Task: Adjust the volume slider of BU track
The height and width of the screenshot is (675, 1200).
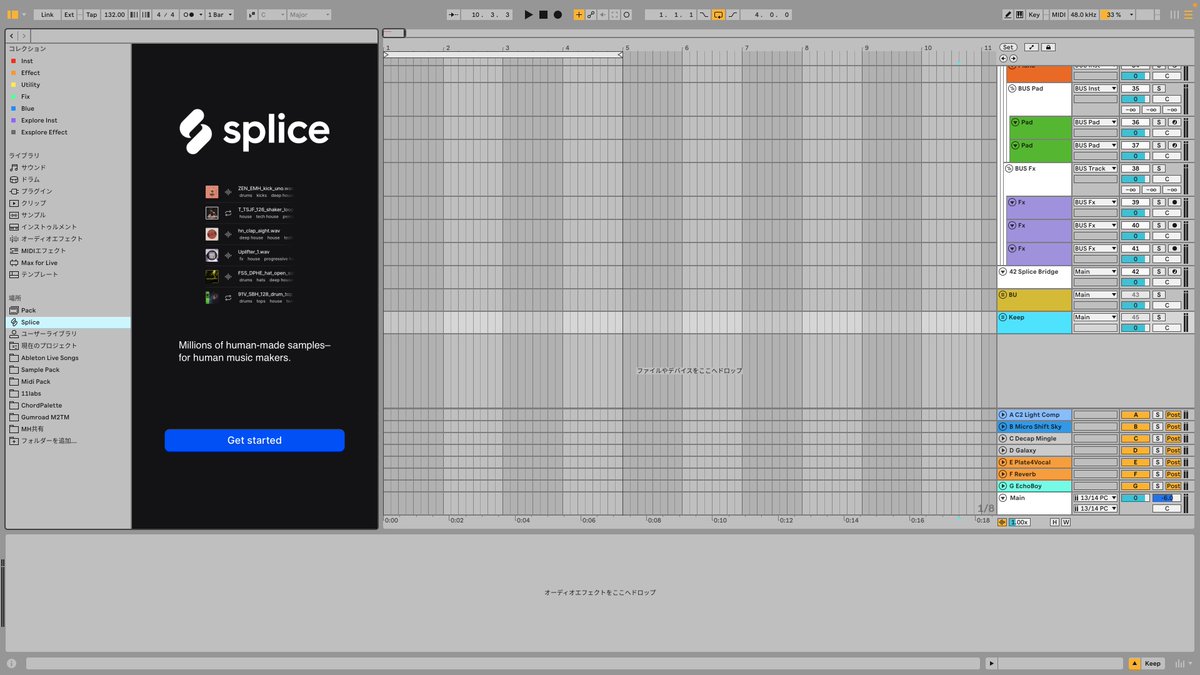Action: click(x=1134, y=305)
